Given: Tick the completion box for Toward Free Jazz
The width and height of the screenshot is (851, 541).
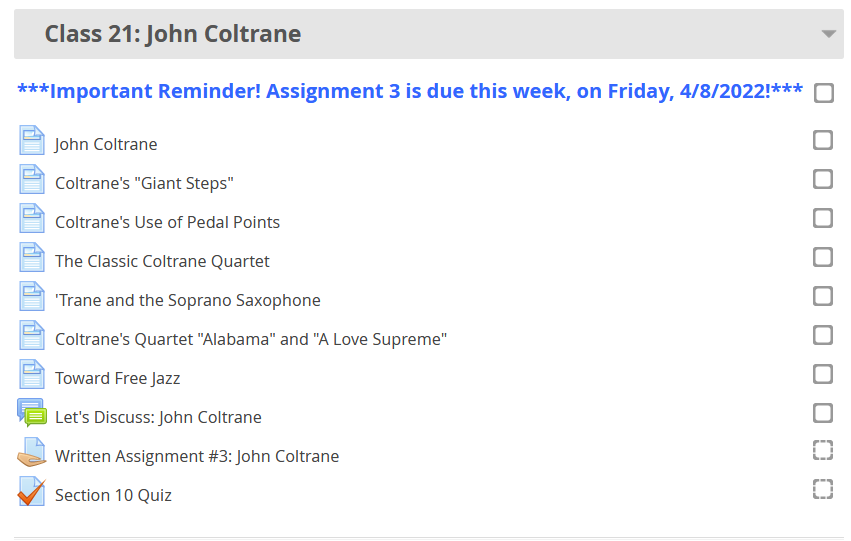Looking at the screenshot, I should point(823,374).
